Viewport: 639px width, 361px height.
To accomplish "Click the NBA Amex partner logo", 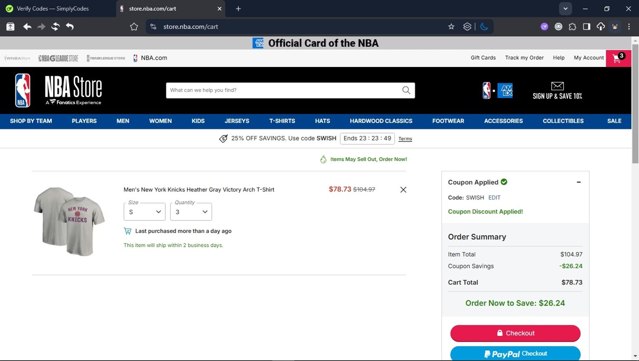I will pyautogui.click(x=498, y=90).
